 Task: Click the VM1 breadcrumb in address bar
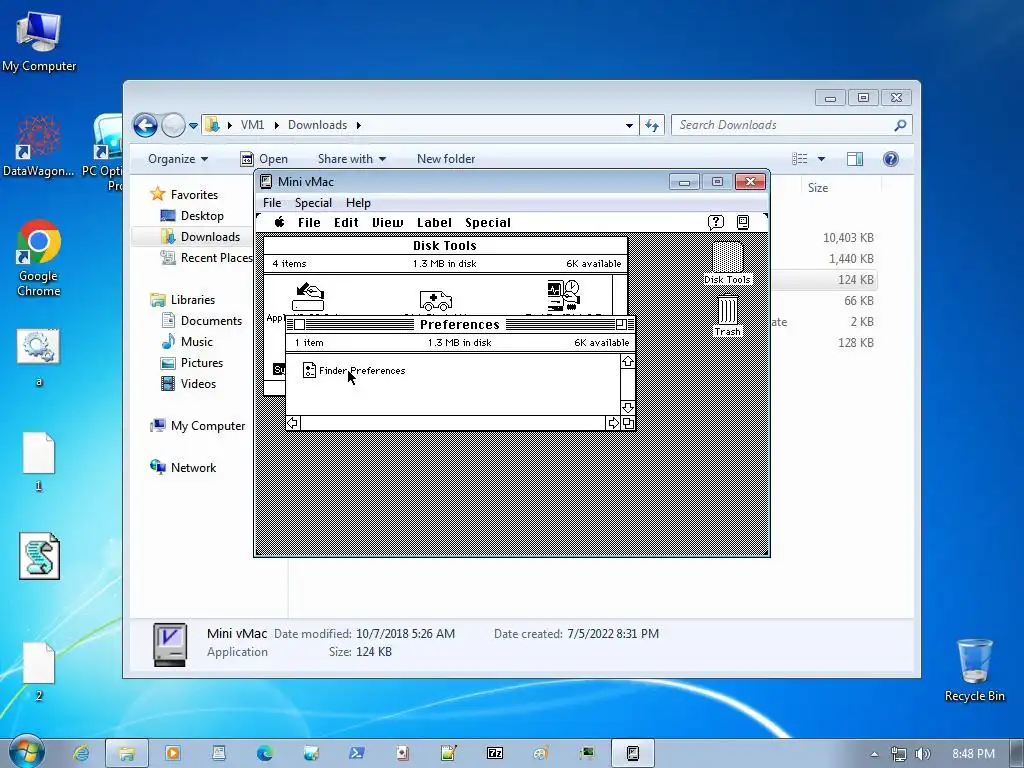pyautogui.click(x=252, y=125)
